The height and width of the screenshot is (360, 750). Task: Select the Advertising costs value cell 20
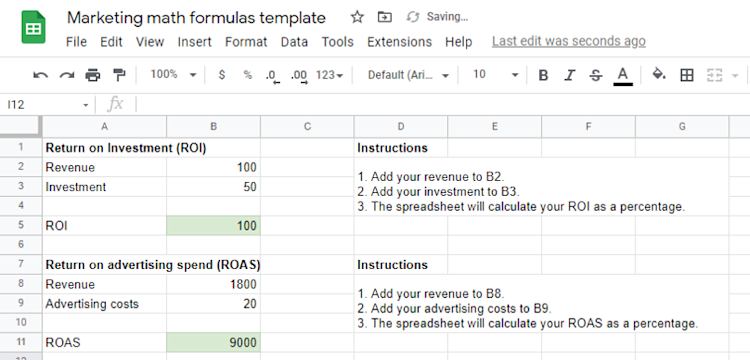[x=213, y=304]
